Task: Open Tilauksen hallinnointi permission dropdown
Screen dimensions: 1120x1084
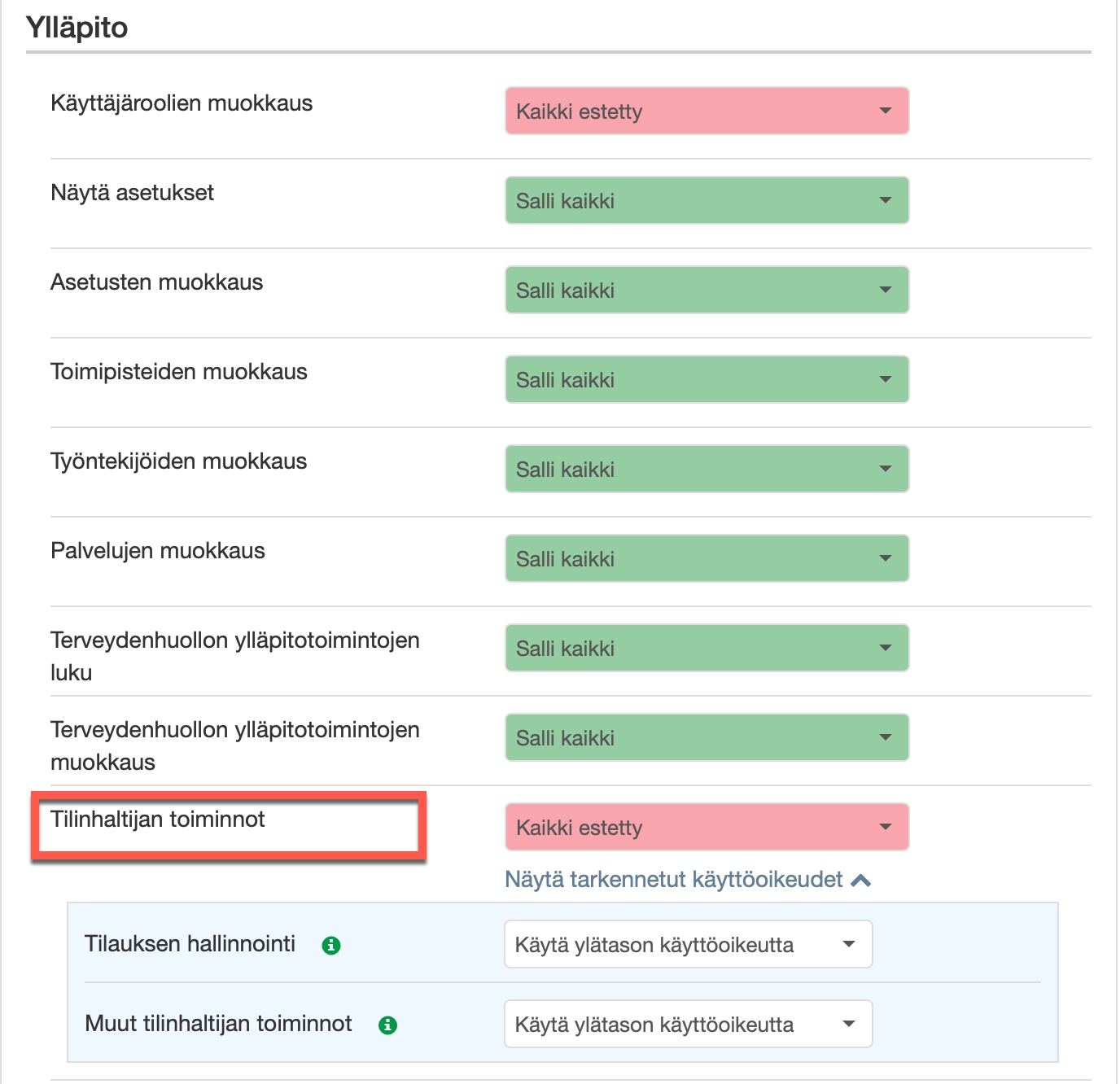Action: (688, 944)
